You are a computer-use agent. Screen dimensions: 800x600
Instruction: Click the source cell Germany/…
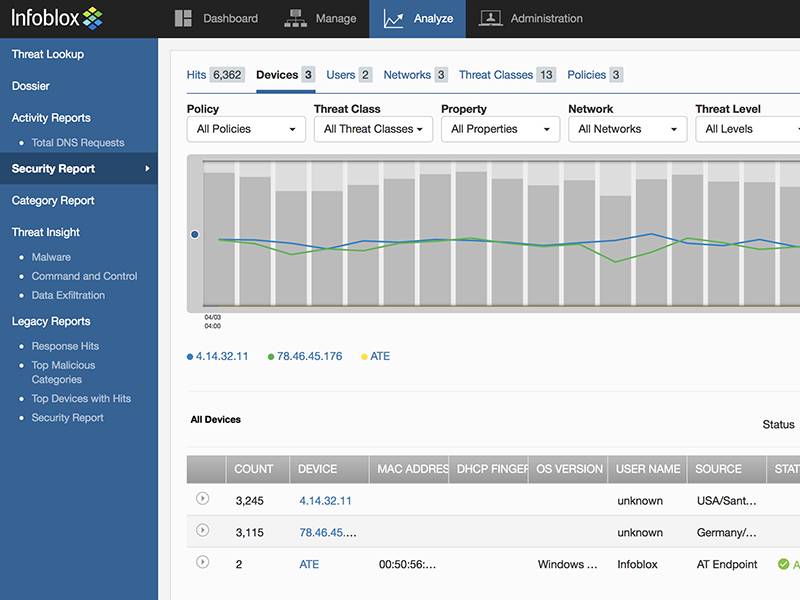click(727, 533)
